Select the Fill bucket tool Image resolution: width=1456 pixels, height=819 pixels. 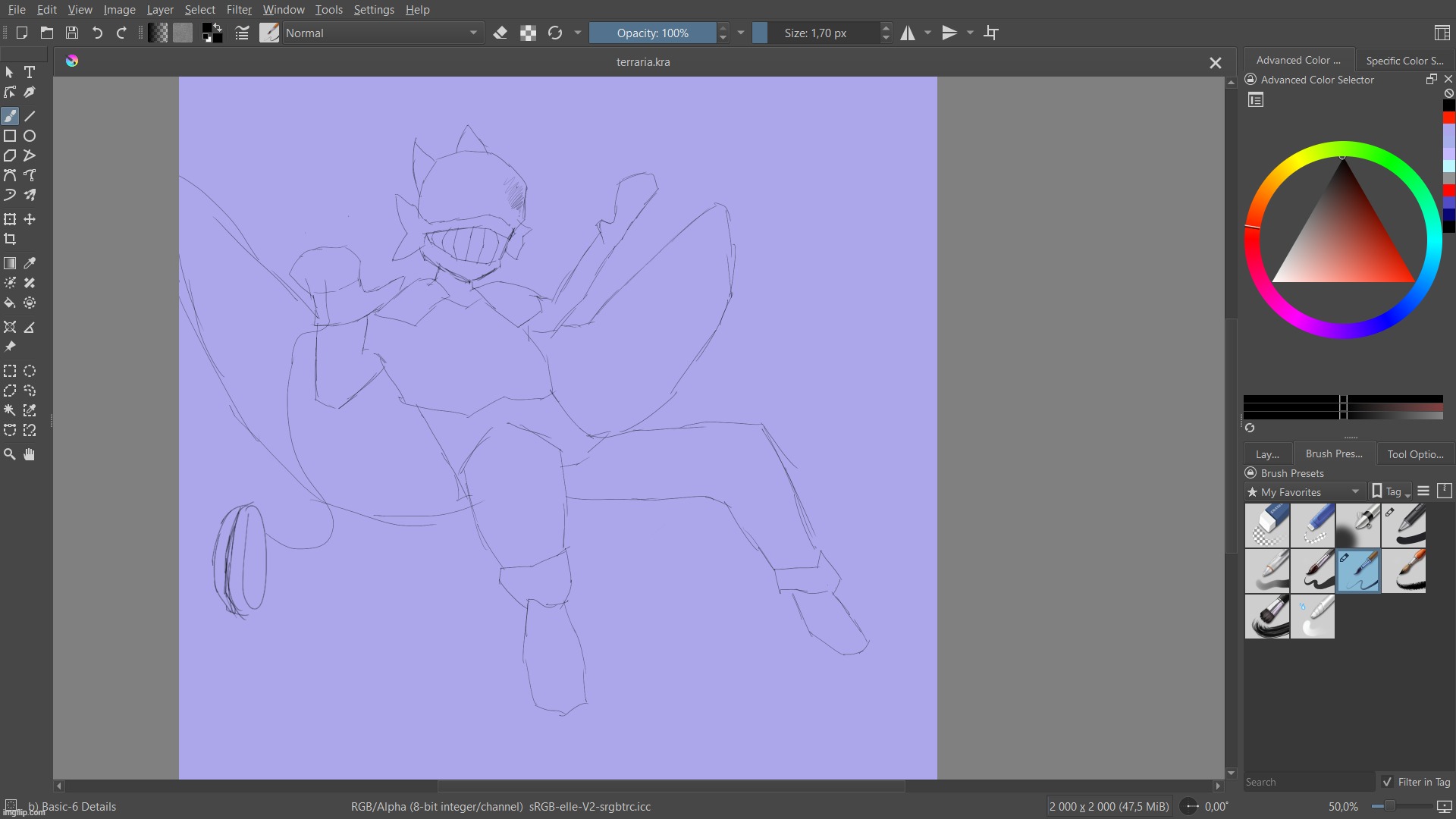click(10, 303)
